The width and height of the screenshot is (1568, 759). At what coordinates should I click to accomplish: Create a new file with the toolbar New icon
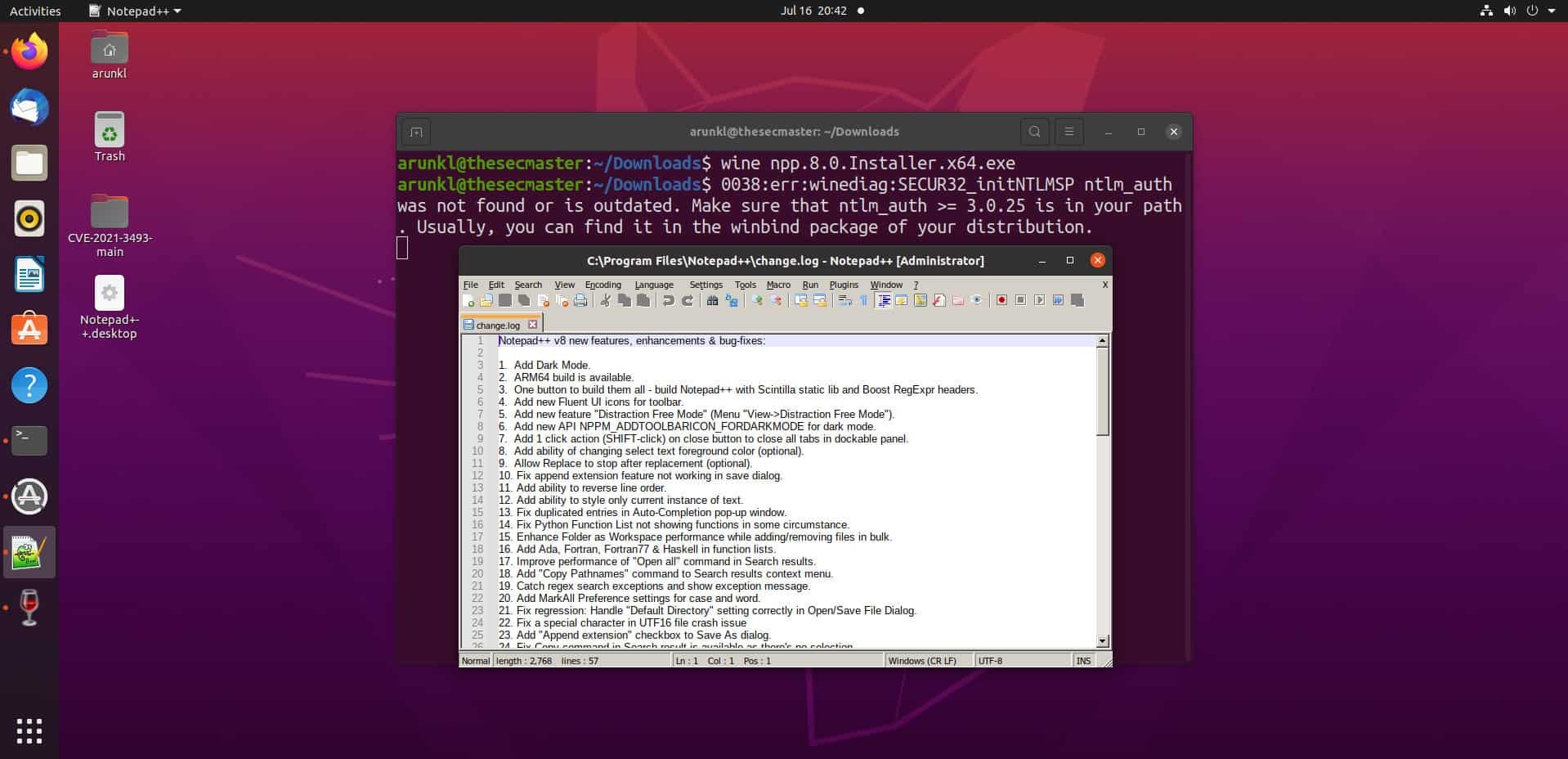[468, 301]
